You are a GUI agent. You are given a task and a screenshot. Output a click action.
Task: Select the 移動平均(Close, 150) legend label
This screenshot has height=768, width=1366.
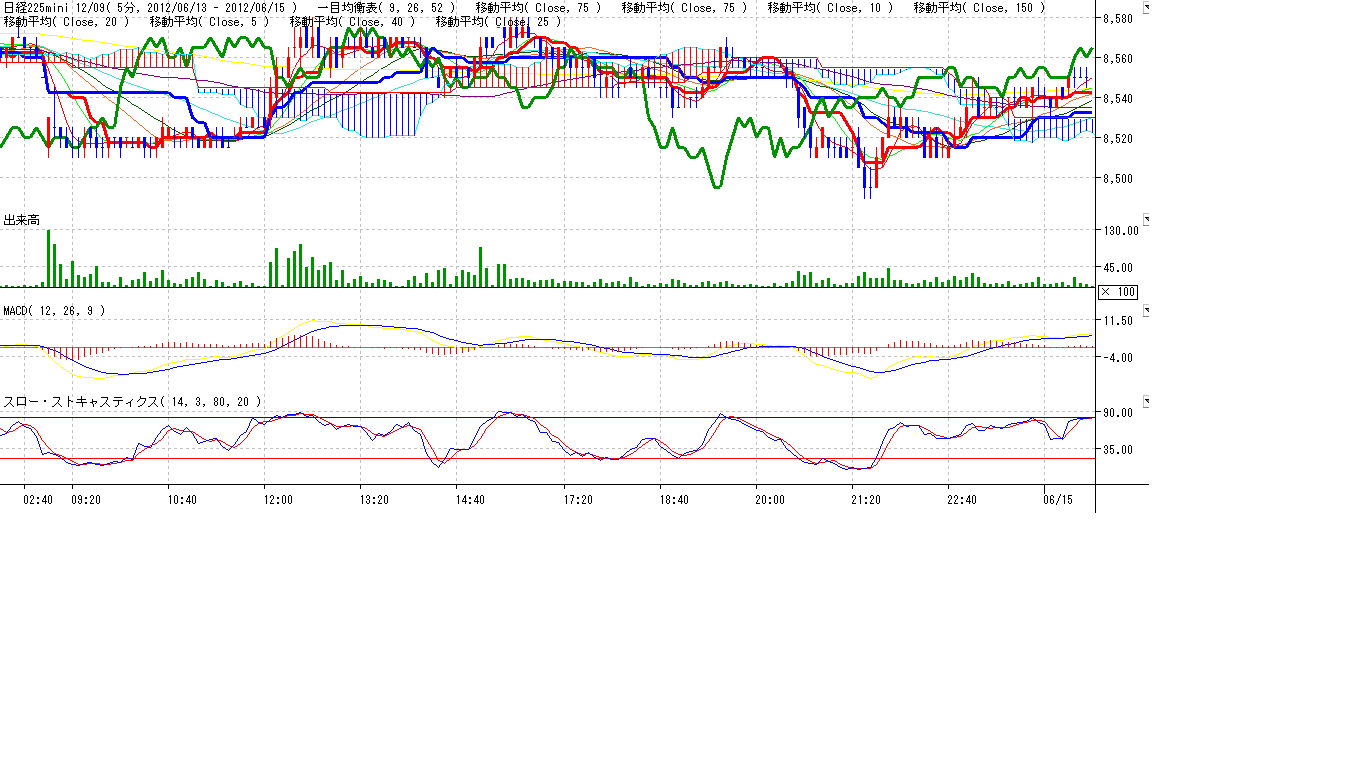click(980, 8)
